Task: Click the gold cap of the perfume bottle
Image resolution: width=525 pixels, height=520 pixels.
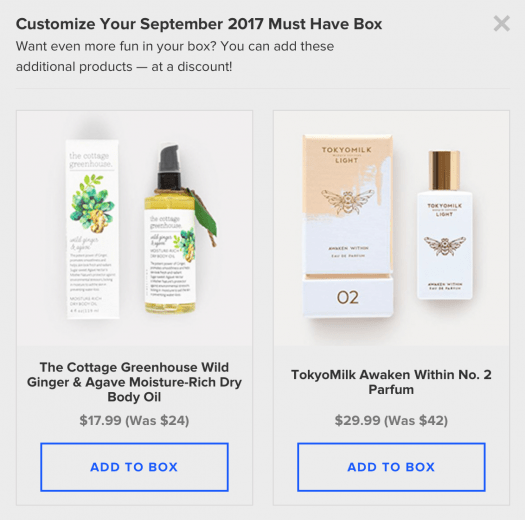Action: tap(444, 171)
